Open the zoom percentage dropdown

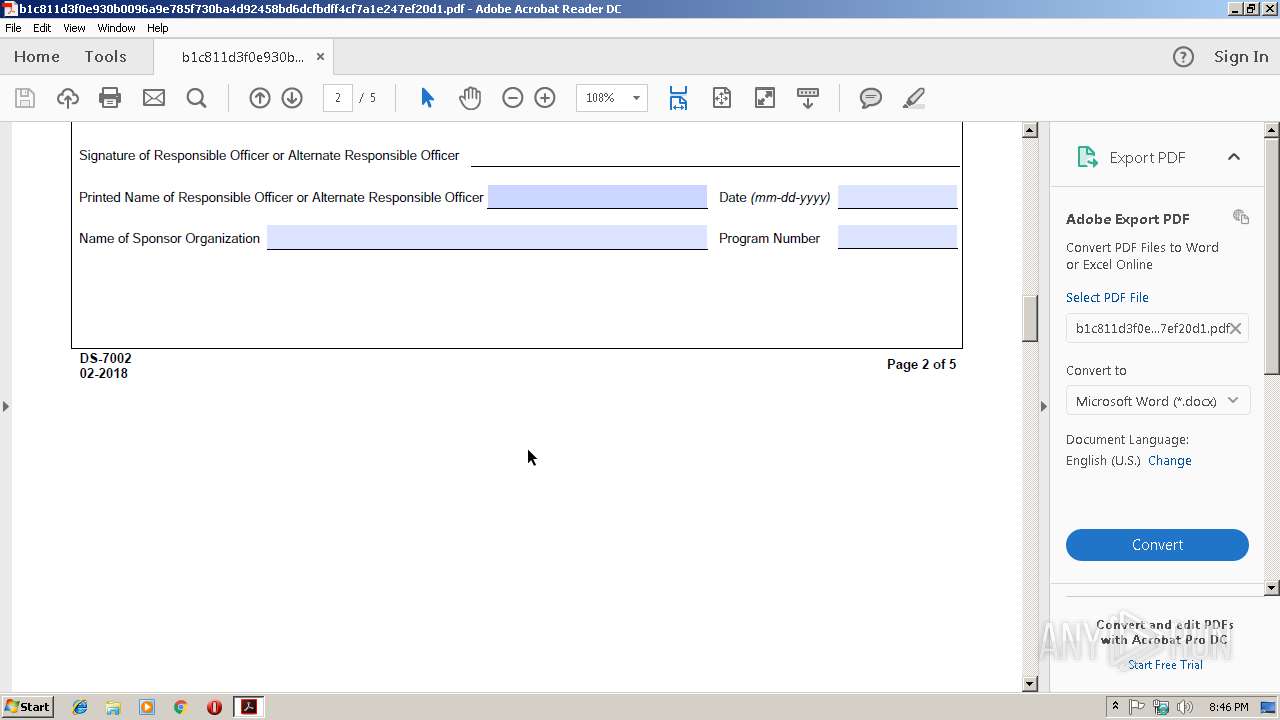coord(636,98)
